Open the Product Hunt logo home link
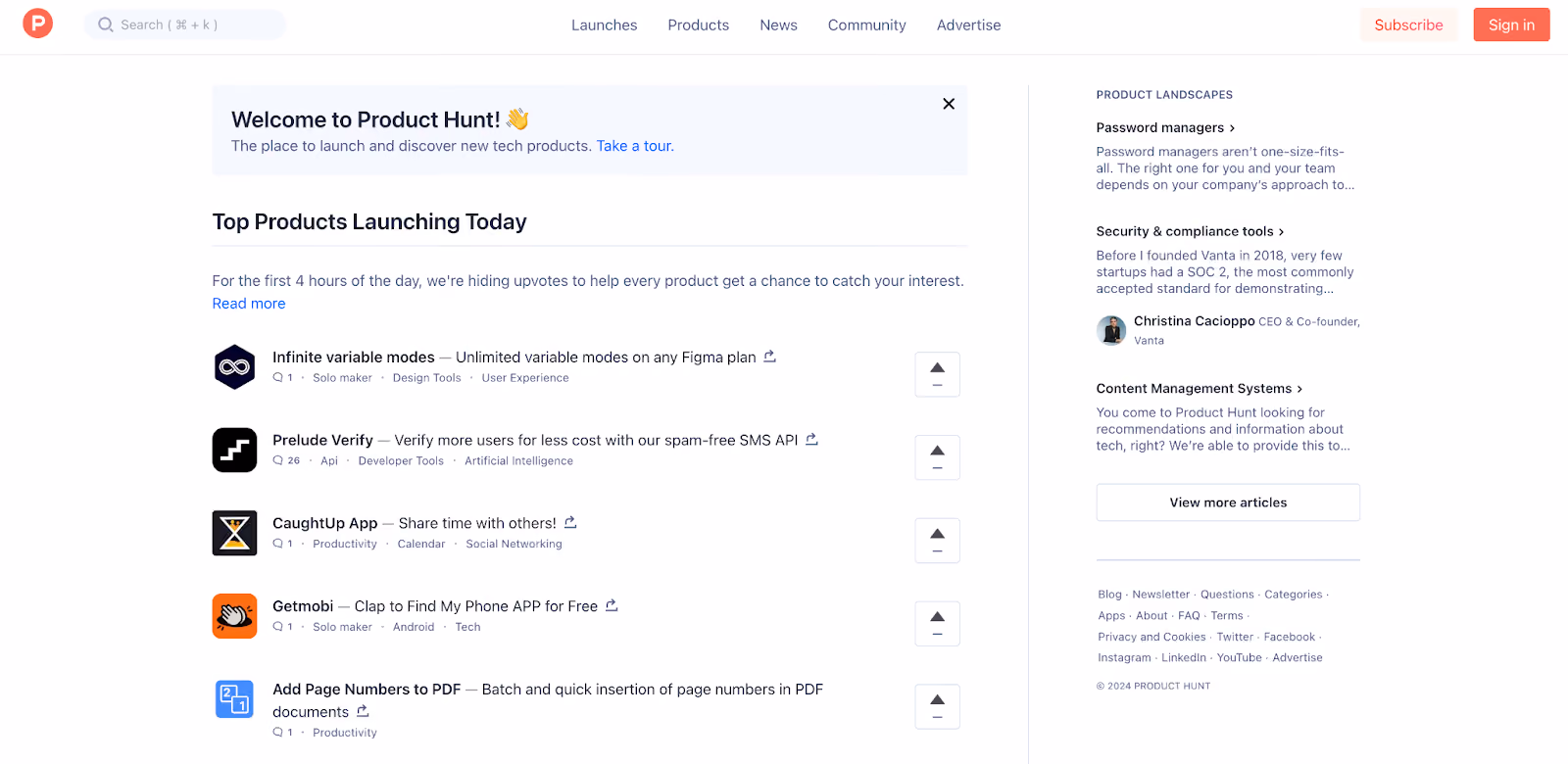This screenshot has width=1568, height=764. click(37, 23)
